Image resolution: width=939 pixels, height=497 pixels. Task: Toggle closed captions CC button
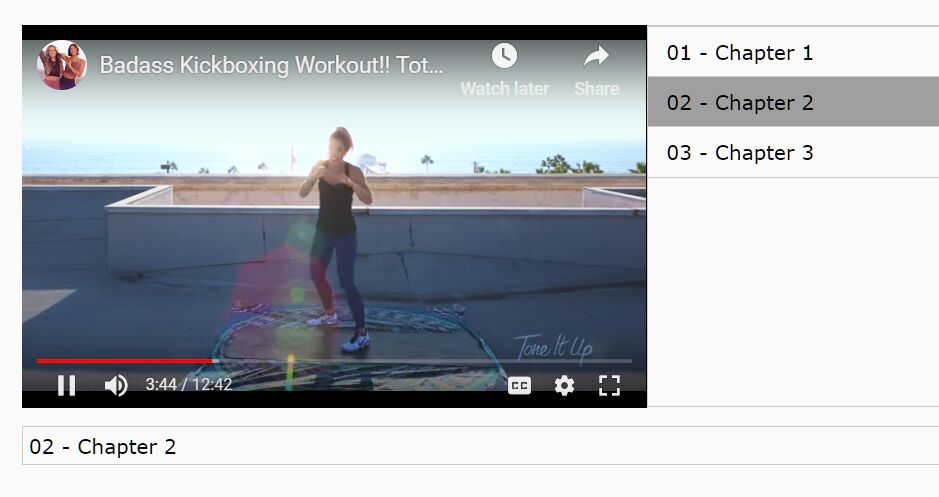point(519,386)
